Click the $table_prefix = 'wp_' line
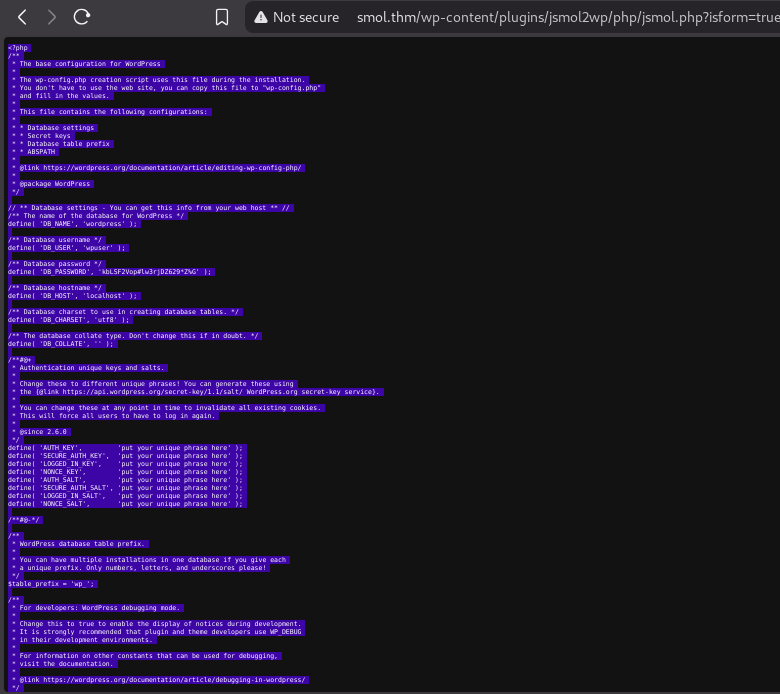Viewport: 780px width, 694px height. click(x=51, y=583)
